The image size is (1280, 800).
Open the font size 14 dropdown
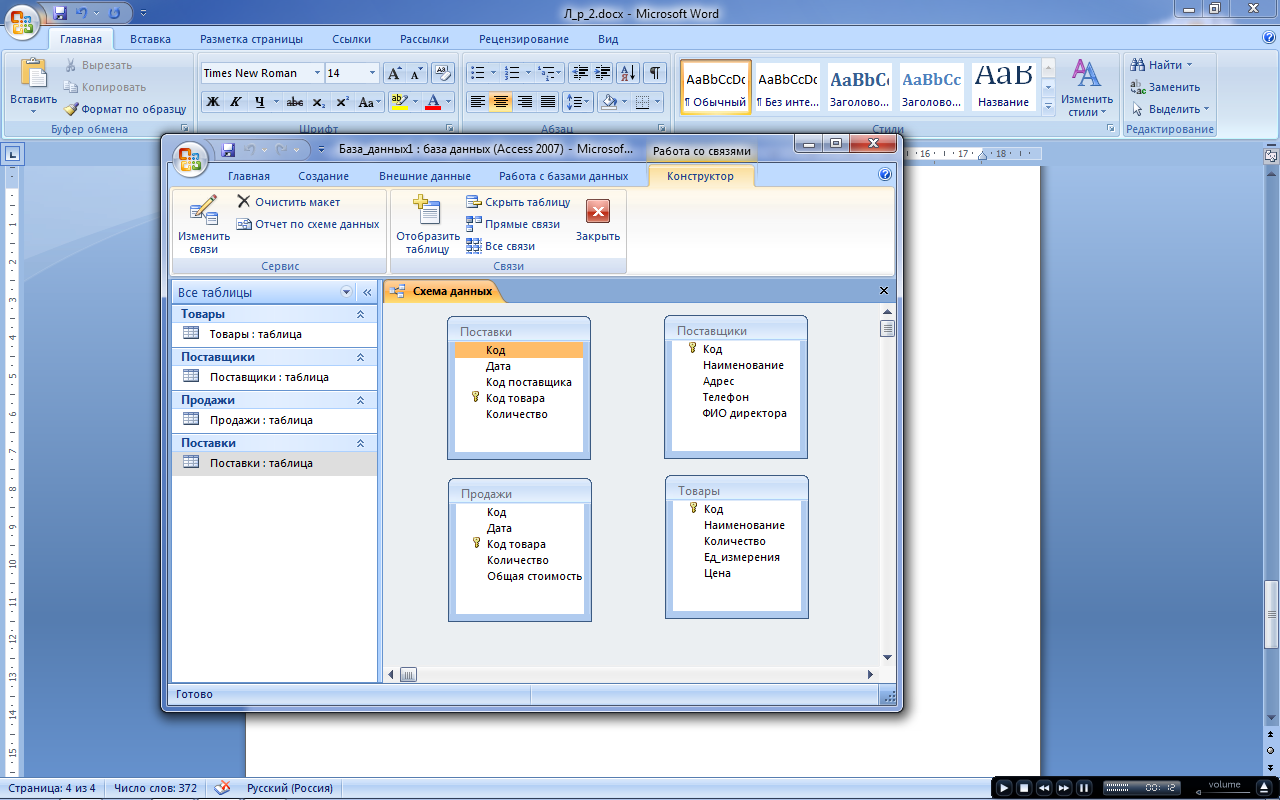373,73
